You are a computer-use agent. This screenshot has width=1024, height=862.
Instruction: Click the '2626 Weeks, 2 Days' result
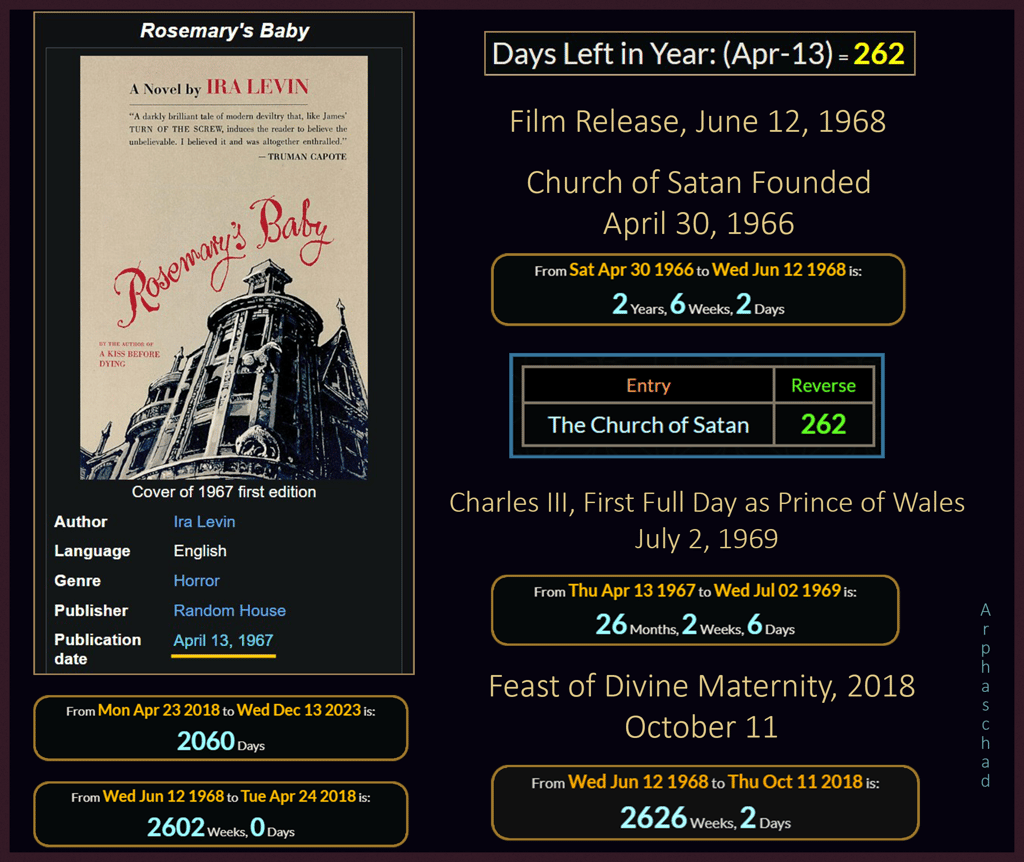pyautogui.click(x=705, y=818)
